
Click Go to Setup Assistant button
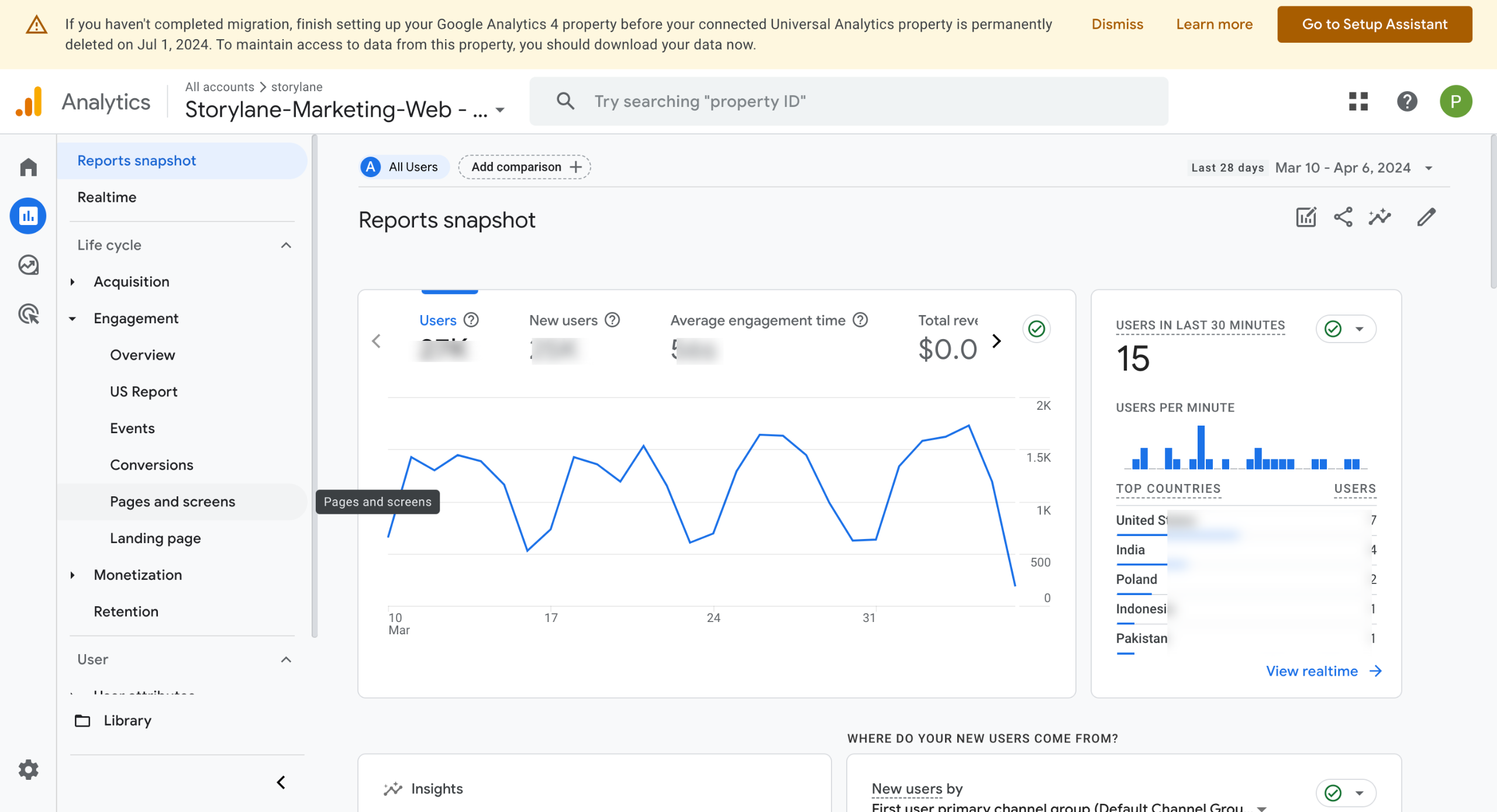pyautogui.click(x=1374, y=24)
